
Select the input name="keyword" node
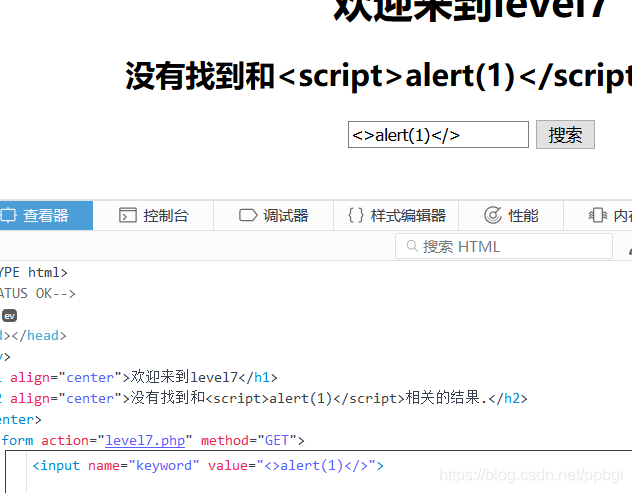click(208, 466)
